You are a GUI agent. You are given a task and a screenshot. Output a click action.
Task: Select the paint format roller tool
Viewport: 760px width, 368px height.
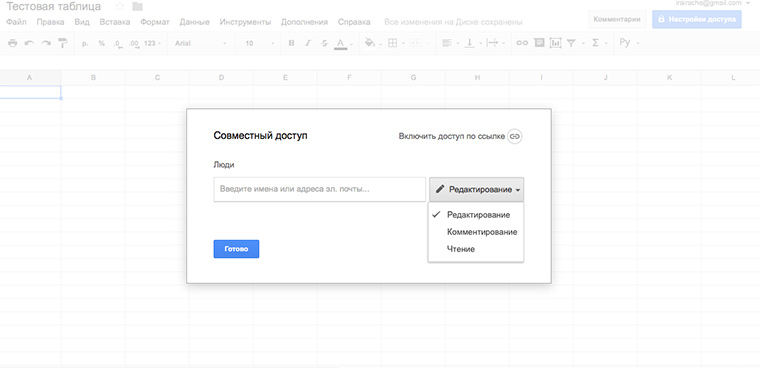[63, 43]
